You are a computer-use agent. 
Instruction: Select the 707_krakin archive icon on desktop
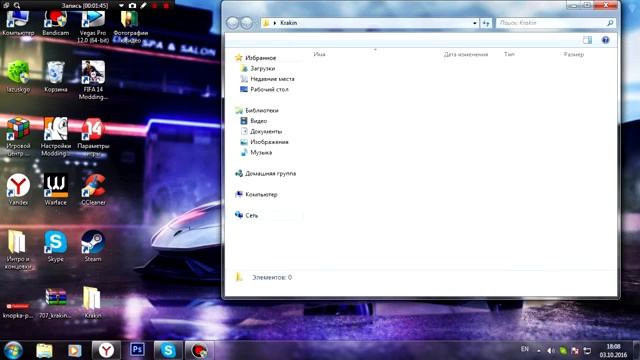coord(56,303)
